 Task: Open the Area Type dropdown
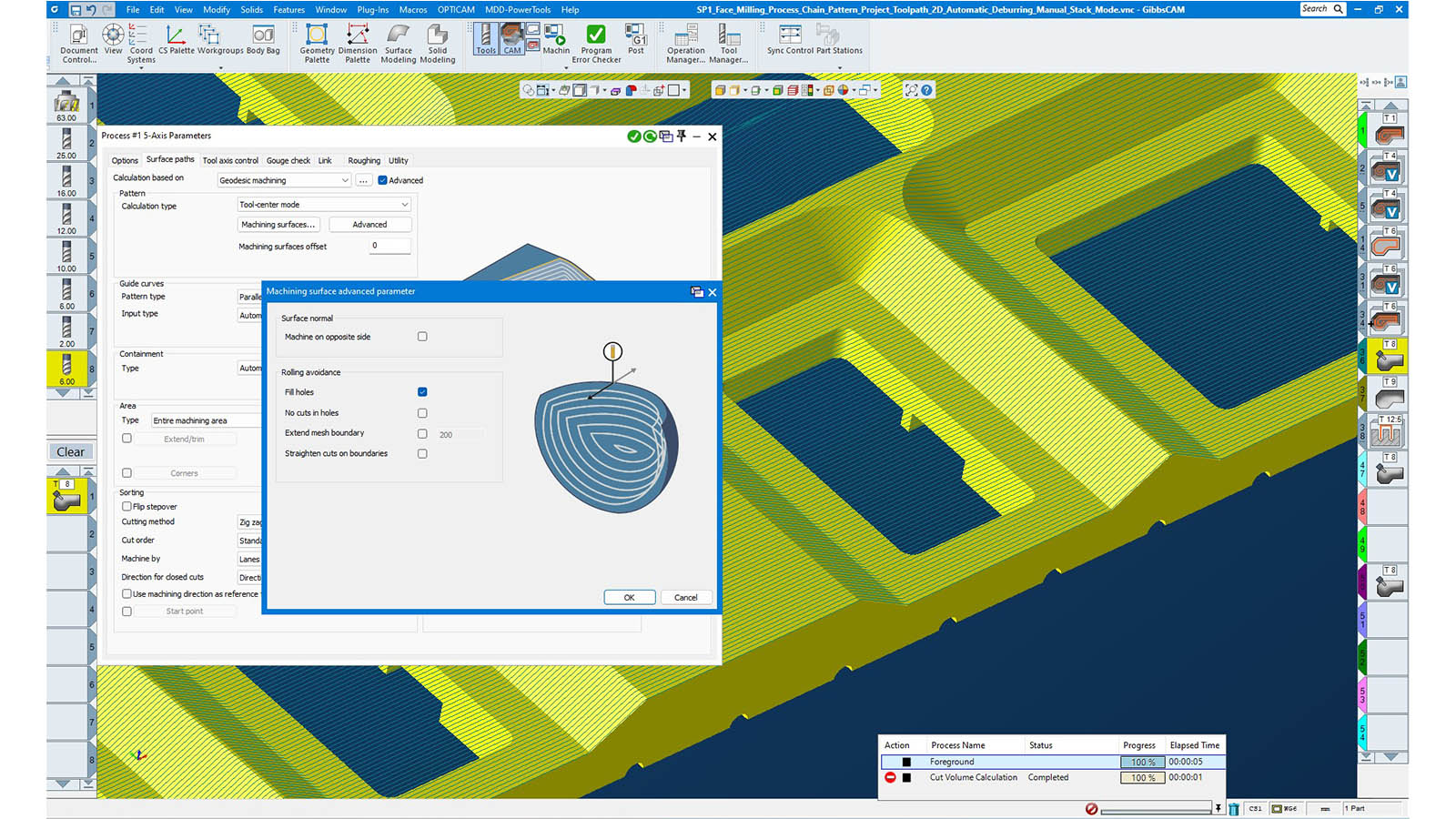click(x=207, y=420)
